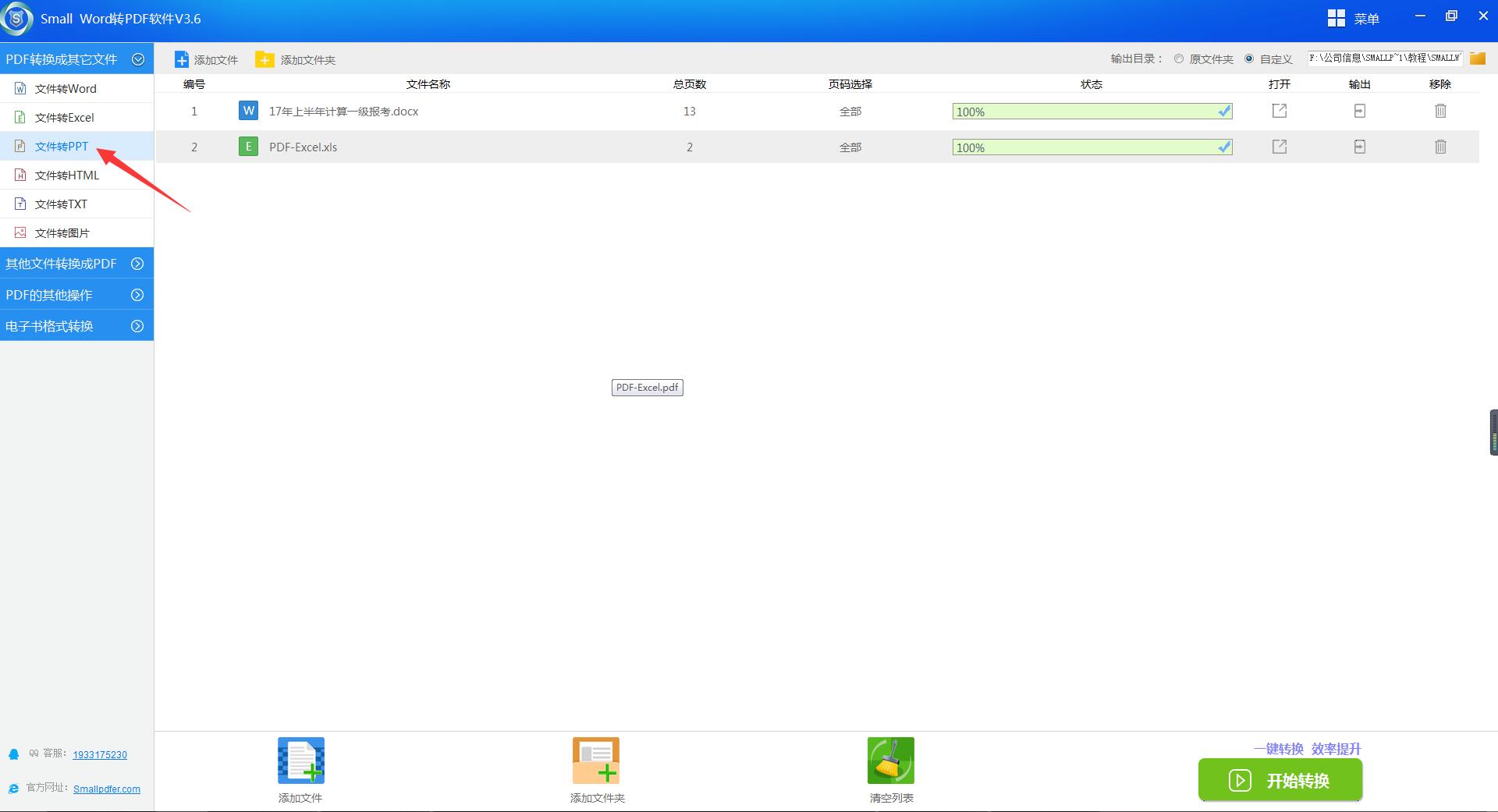Click the large 添加文件夹 icon at bottom
Screen dimensions: 1498x812
[x=596, y=761]
